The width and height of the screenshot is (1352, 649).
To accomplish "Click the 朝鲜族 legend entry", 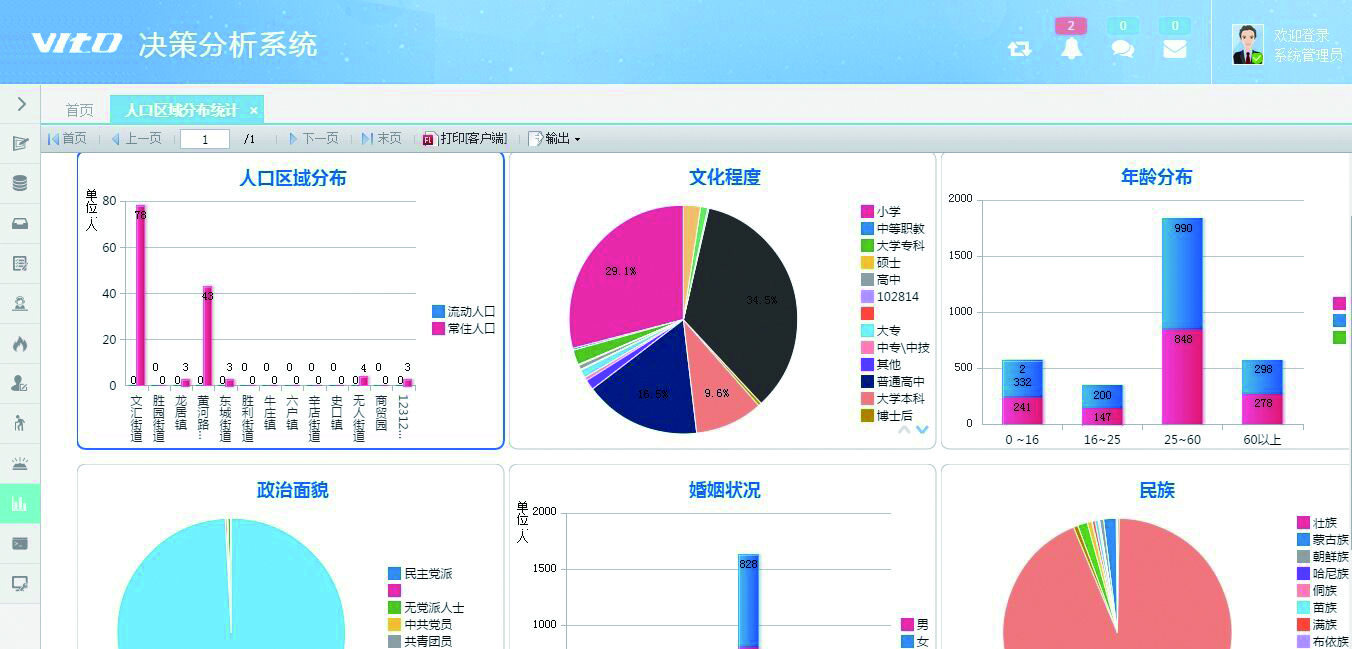I will (x=1323, y=557).
